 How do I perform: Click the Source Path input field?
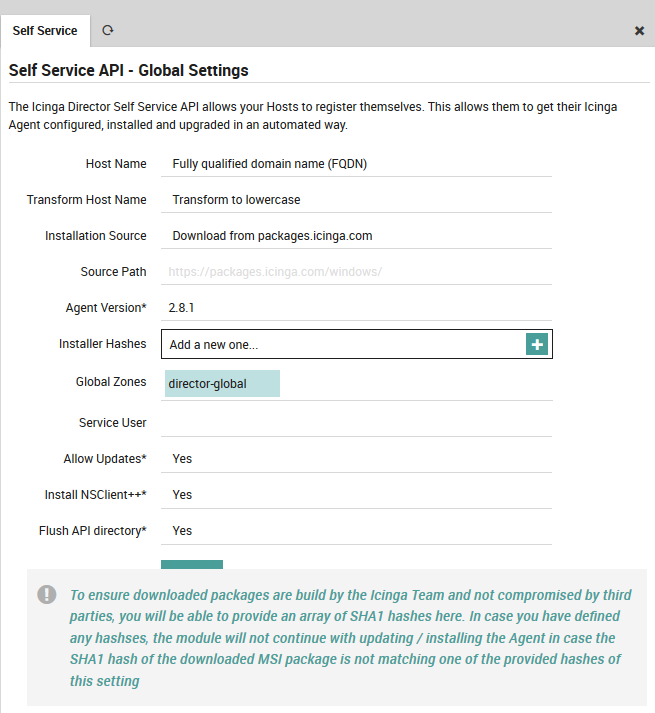(x=356, y=272)
